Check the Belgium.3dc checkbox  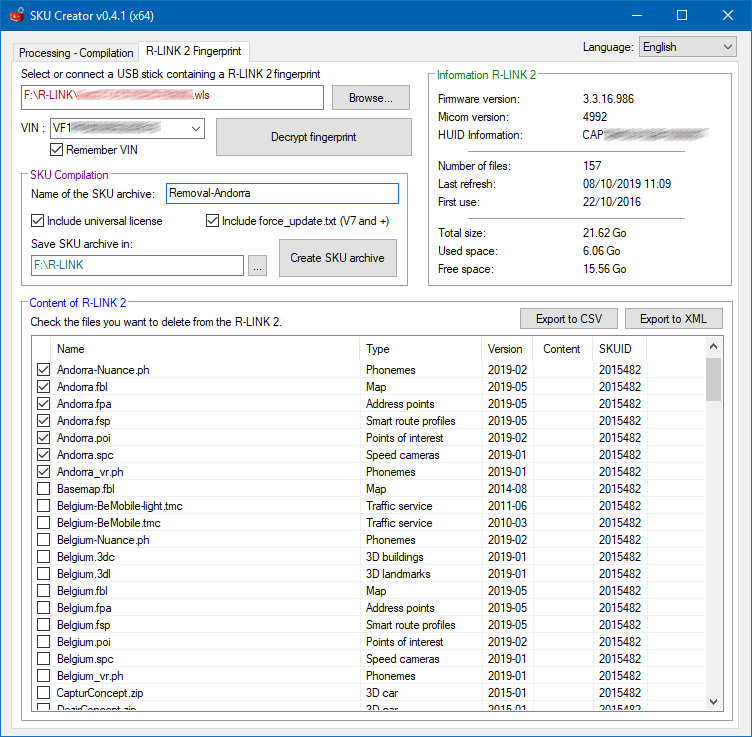(x=43, y=557)
